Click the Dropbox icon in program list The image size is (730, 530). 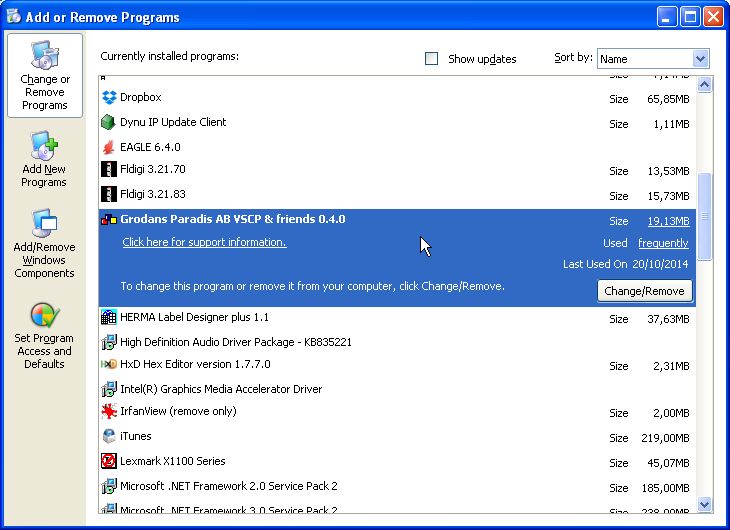tap(110, 98)
